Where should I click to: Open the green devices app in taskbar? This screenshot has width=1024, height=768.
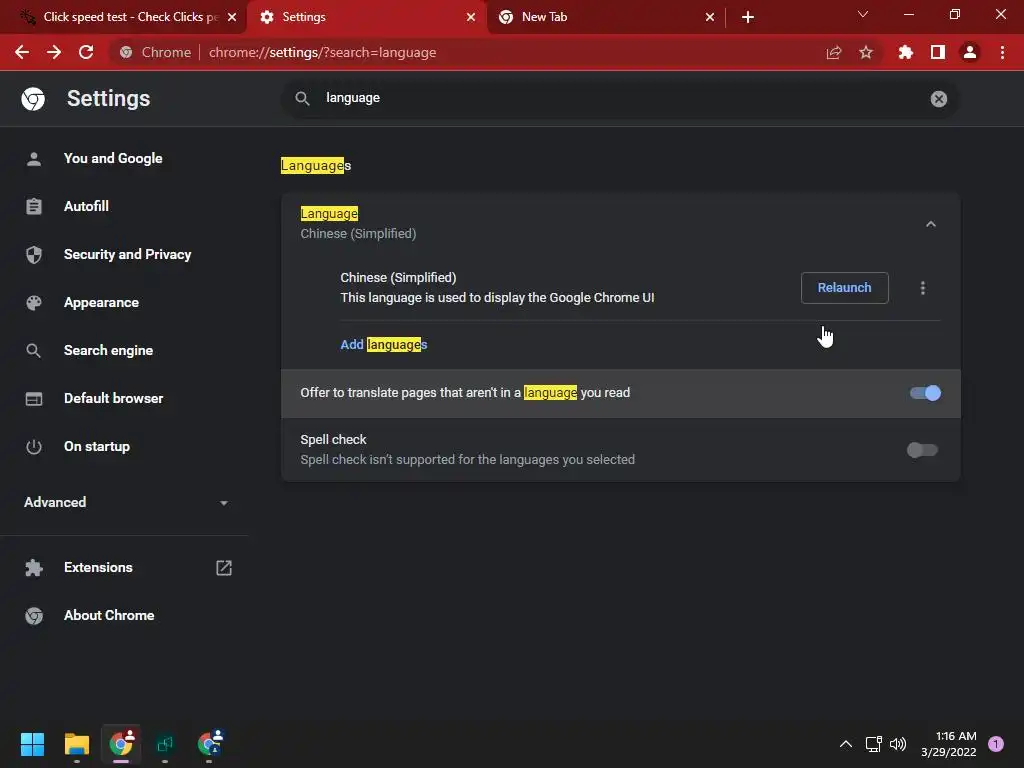coord(165,743)
